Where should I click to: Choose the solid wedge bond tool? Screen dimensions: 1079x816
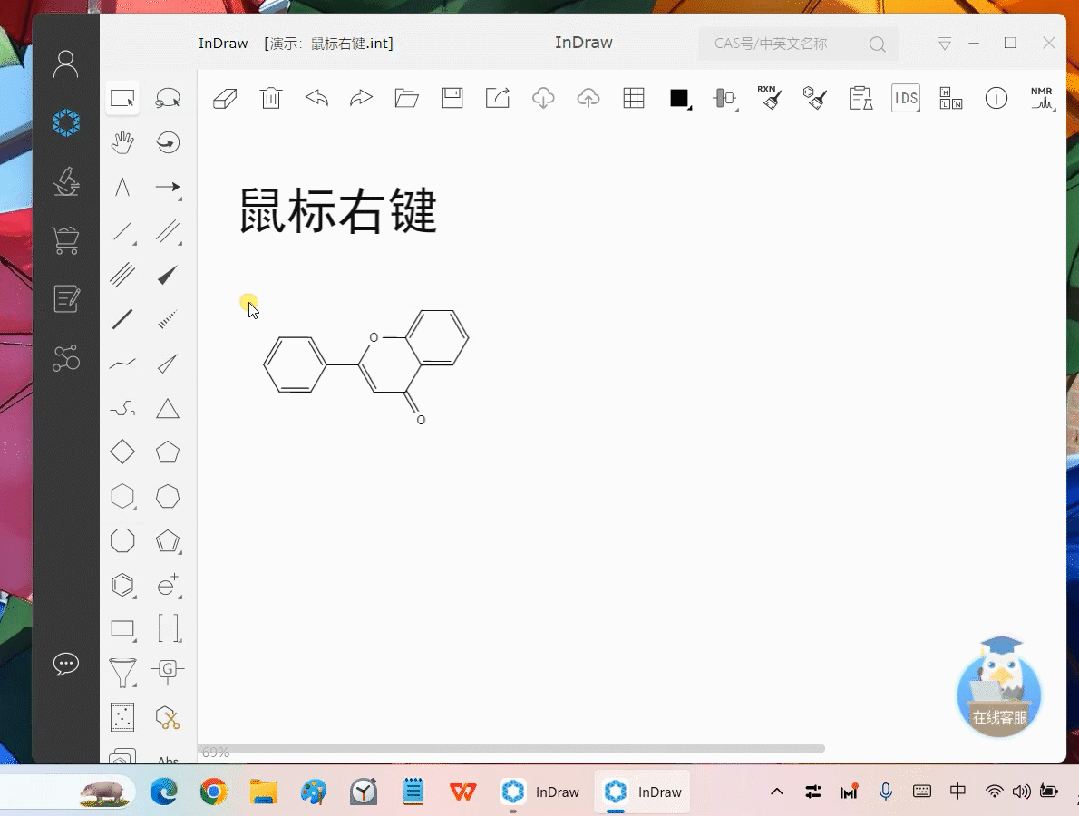[x=168, y=275]
